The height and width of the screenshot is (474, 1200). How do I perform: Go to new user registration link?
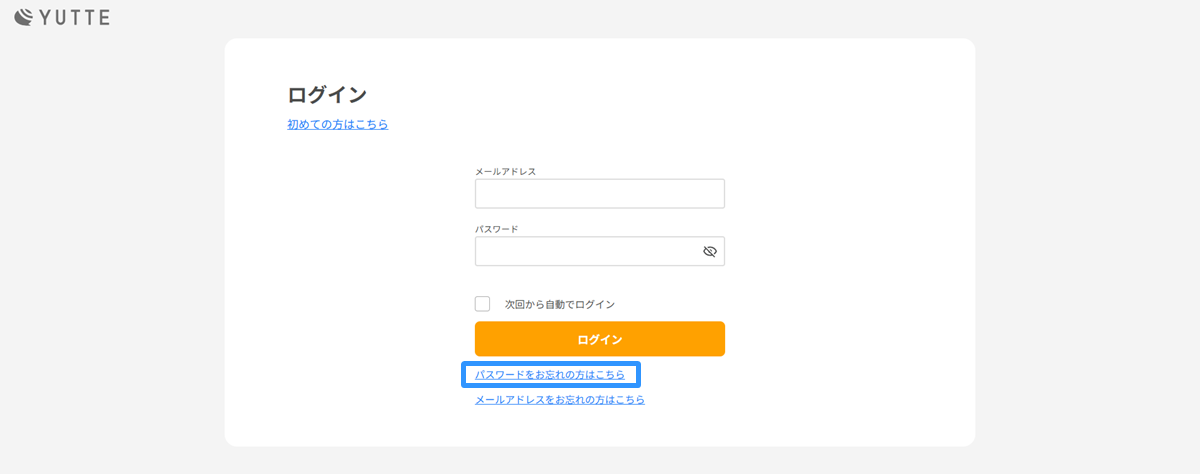pos(338,125)
